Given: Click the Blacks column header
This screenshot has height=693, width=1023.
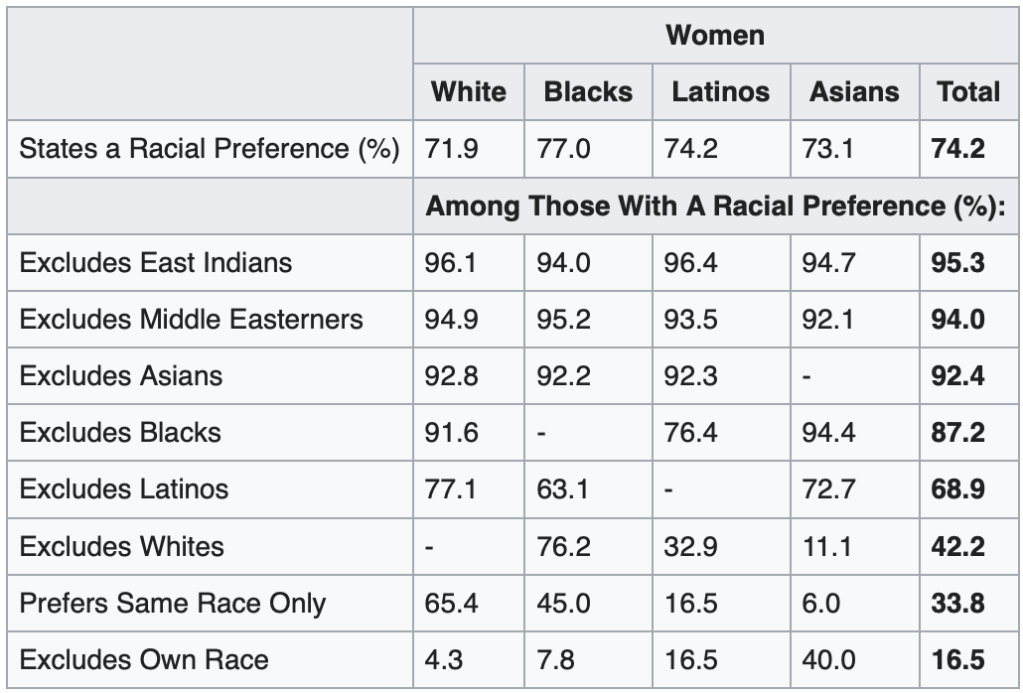Looking at the screenshot, I should (x=588, y=93).
